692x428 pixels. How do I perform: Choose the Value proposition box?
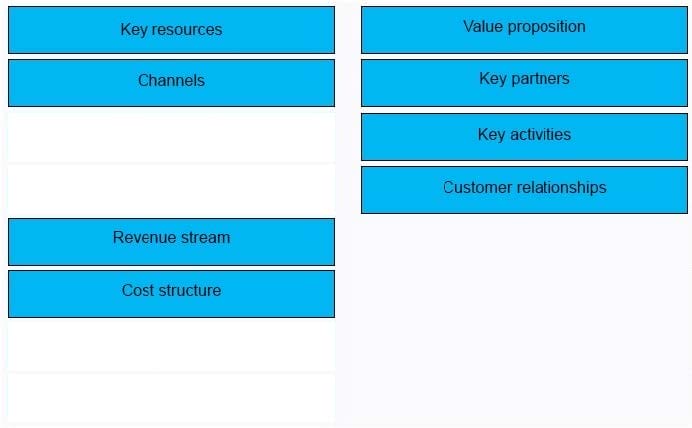click(x=524, y=30)
